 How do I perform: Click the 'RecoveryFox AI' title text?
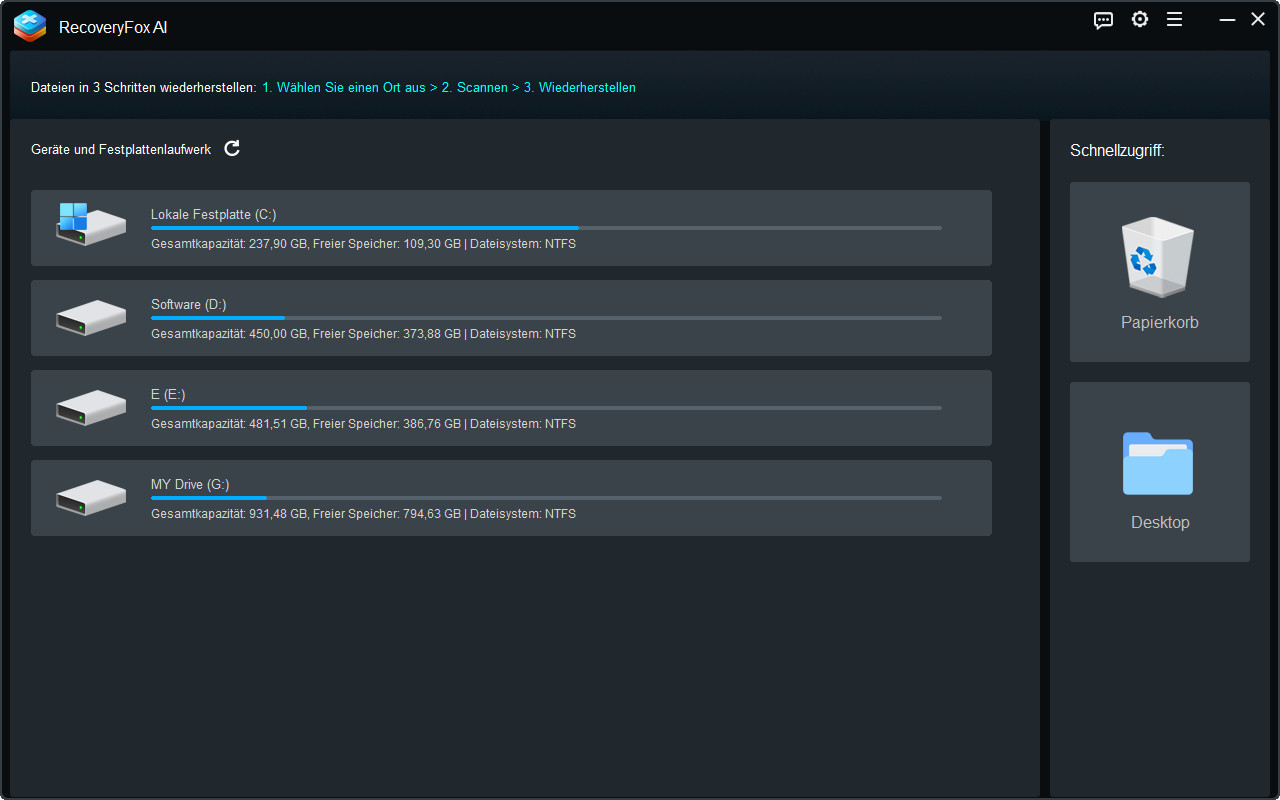pyautogui.click(x=113, y=27)
